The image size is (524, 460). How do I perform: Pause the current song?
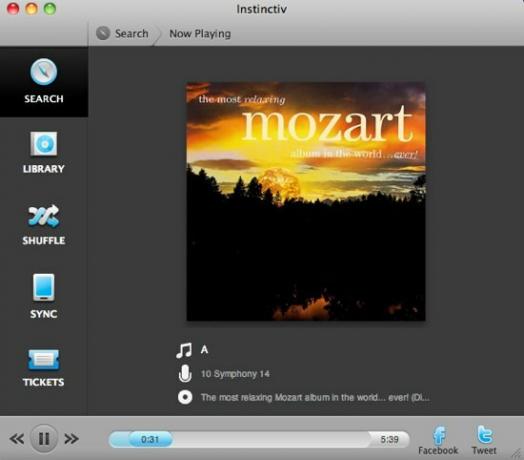pyautogui.click(x=44, y=438)
